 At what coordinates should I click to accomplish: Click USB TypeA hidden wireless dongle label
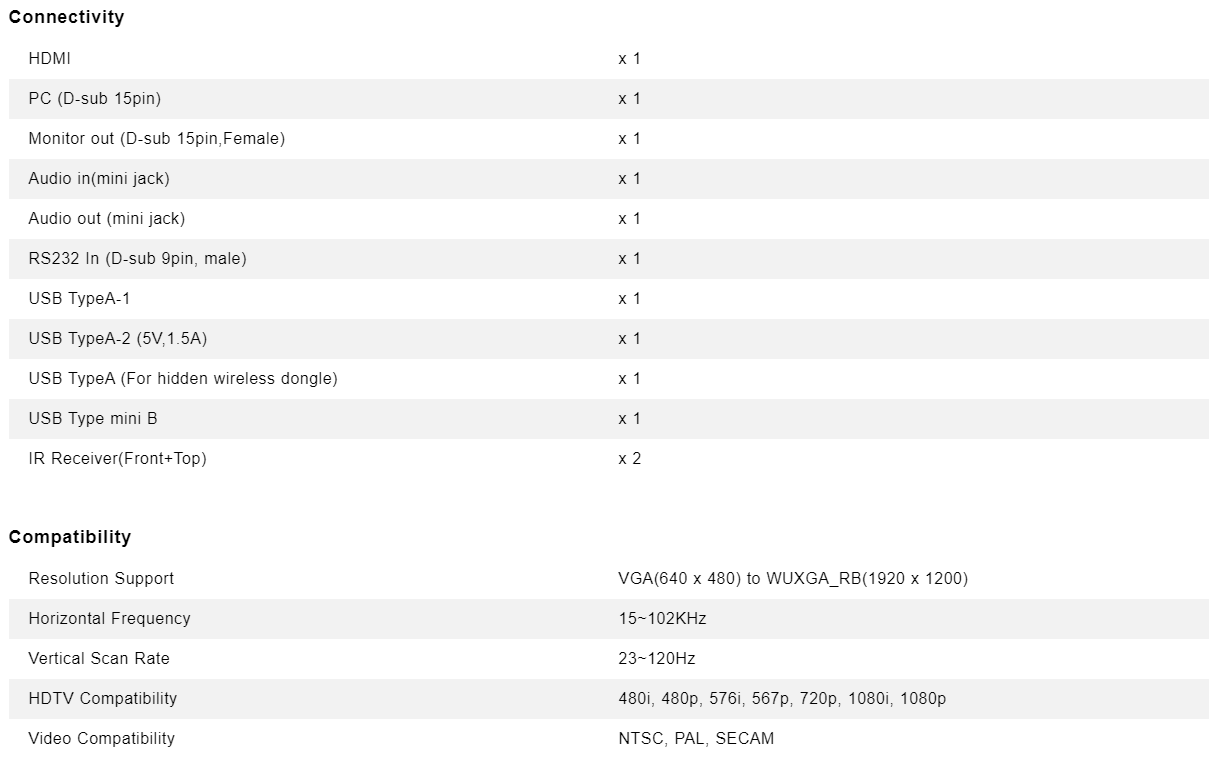[183, 379]
